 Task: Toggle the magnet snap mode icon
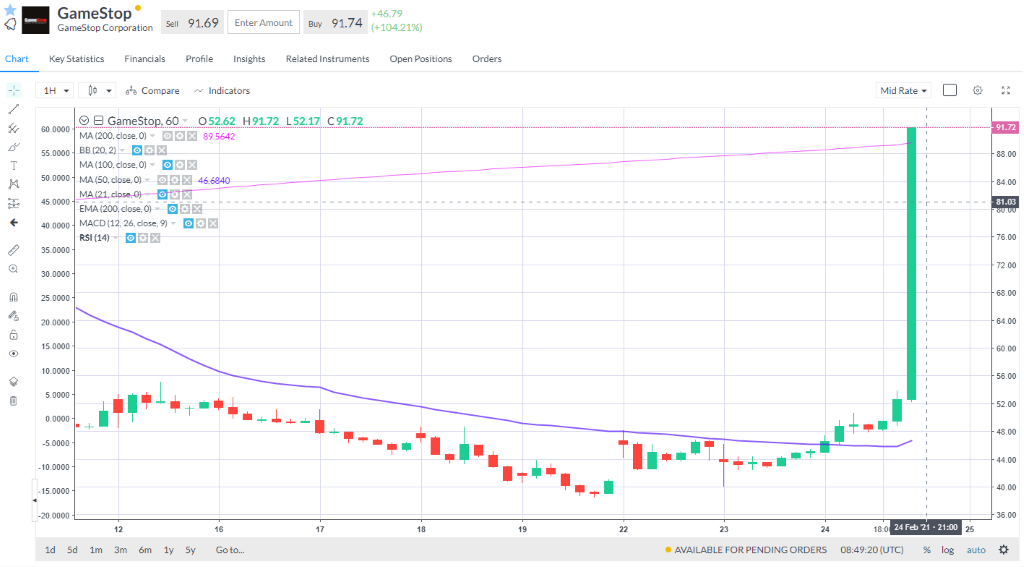coord(13,297)
